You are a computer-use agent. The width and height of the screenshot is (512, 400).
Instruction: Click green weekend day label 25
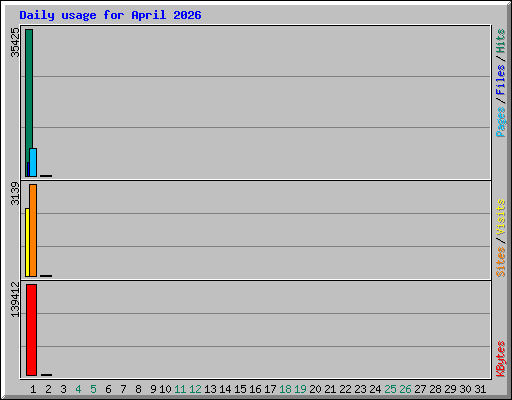390,389
